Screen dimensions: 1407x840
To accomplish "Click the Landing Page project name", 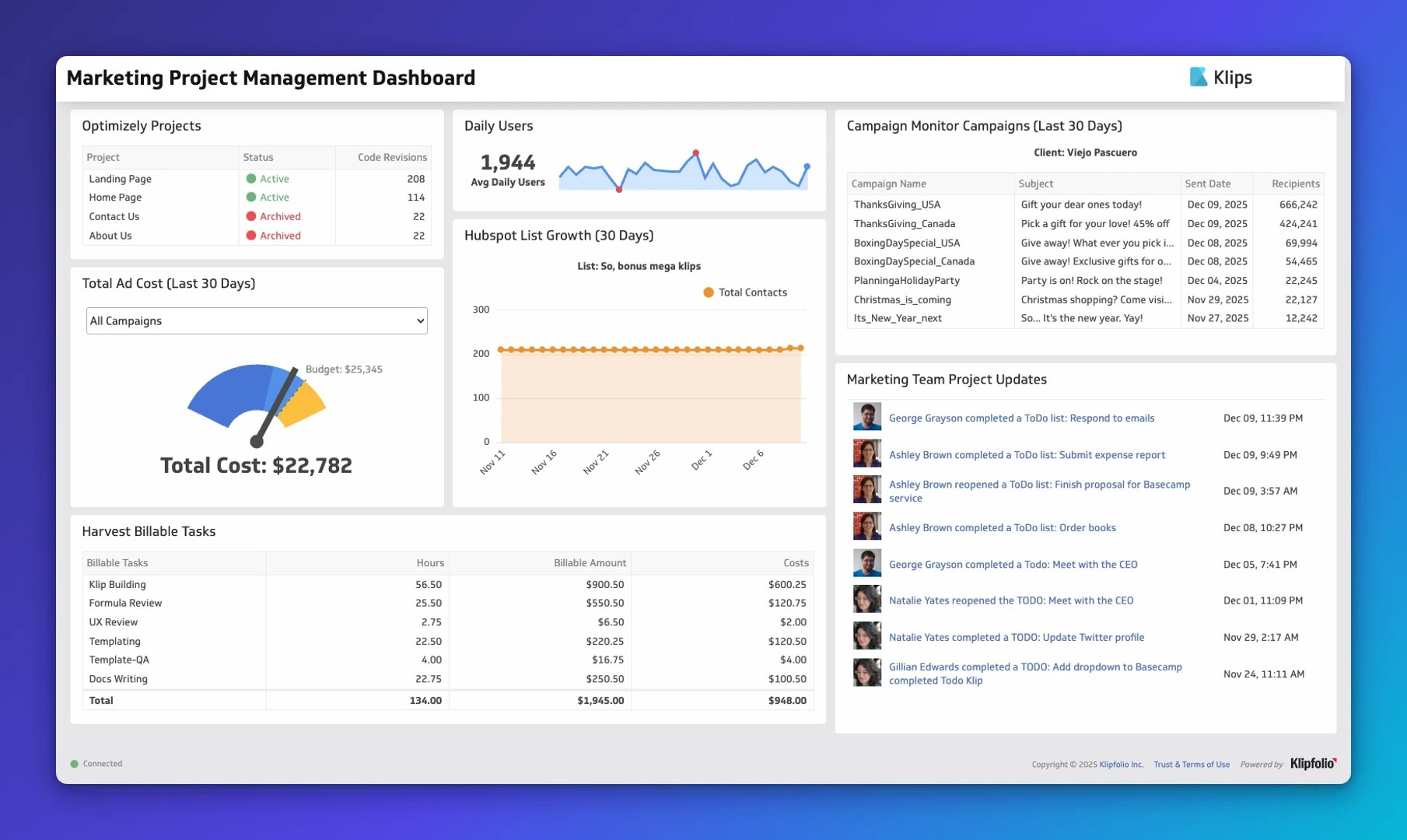I will pyautogui.click(x=120, y=179).
